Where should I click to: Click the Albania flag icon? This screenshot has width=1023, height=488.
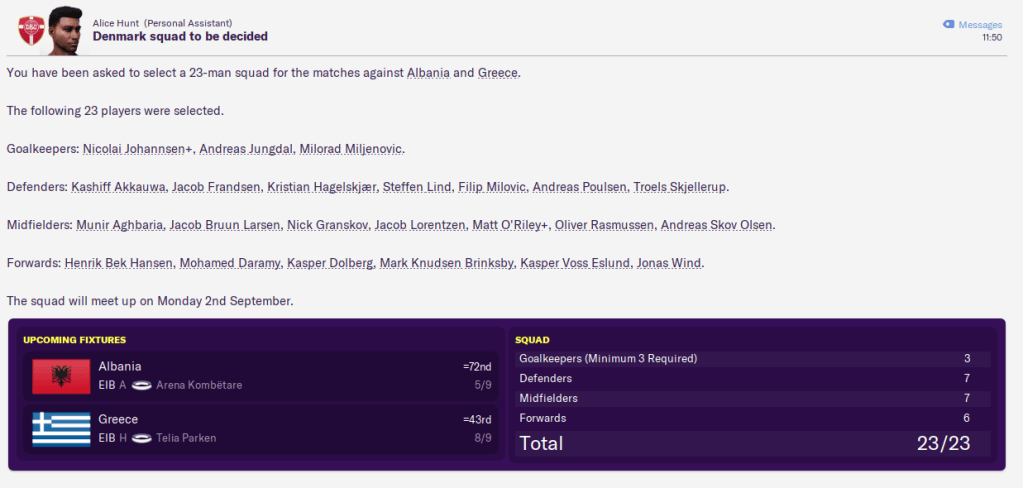click(x=61, y=376)
